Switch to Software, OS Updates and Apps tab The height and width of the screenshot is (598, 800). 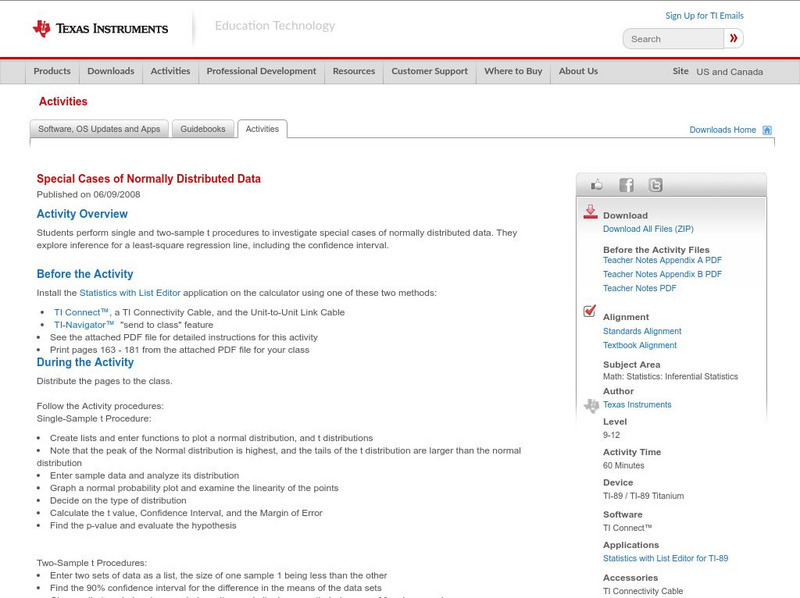tap(99, 129)
